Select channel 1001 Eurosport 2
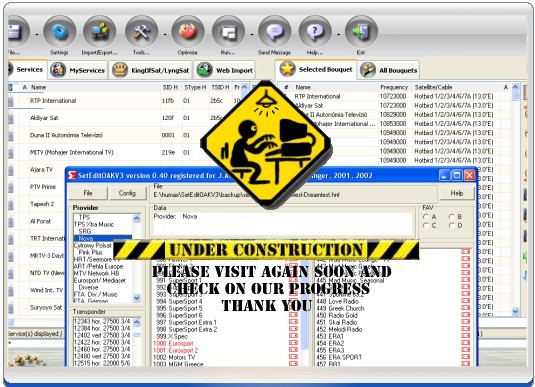 click(x=175, y=350)
